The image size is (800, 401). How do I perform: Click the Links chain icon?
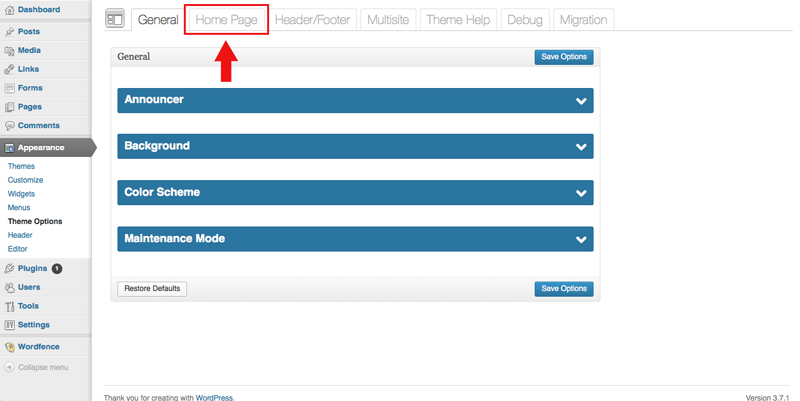9,69
